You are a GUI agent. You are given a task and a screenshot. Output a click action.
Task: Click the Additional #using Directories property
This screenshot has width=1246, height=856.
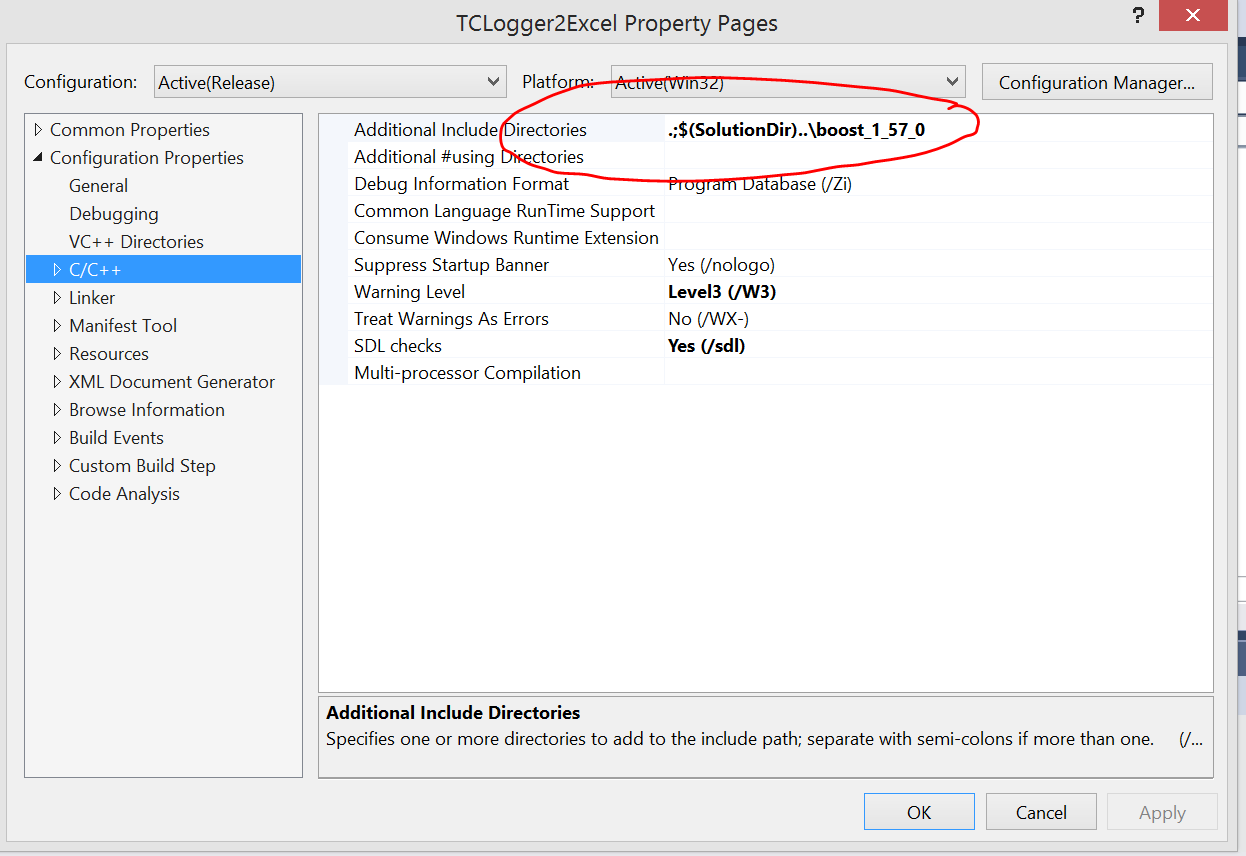pyautogui.click(x=469, y=157)
